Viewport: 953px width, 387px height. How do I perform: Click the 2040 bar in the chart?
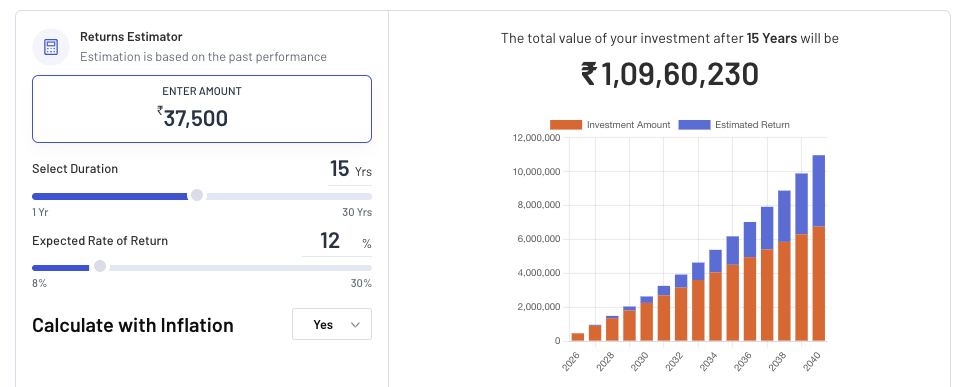point(819,248)
